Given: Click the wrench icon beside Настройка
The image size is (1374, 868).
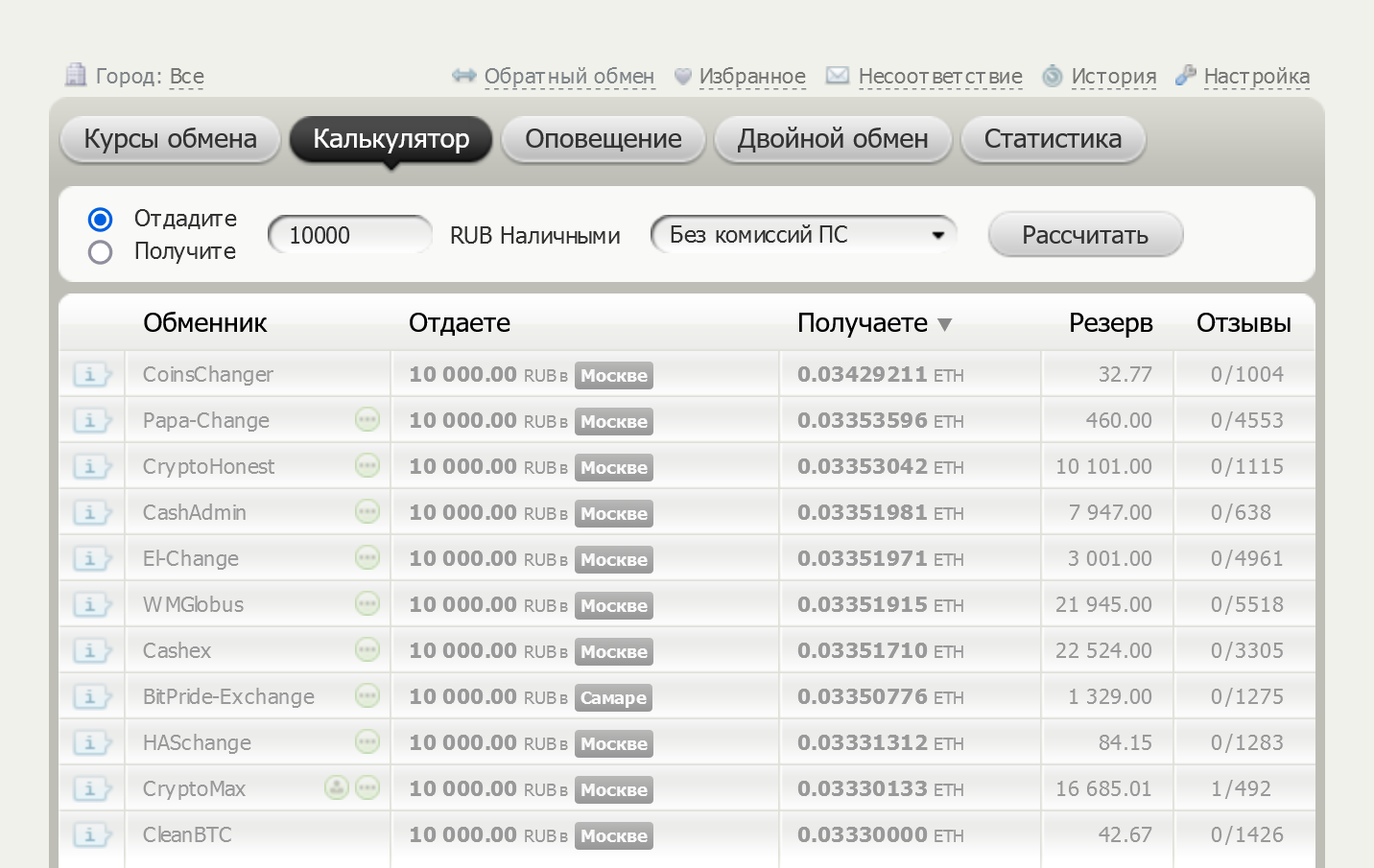Looking at the screenshot, I should (1186, 75).
